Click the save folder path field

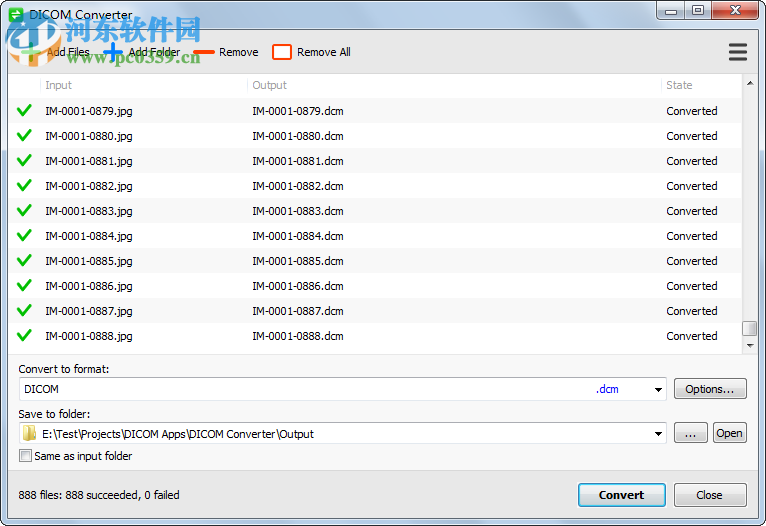pyautogui.click(x=342, y=434)
